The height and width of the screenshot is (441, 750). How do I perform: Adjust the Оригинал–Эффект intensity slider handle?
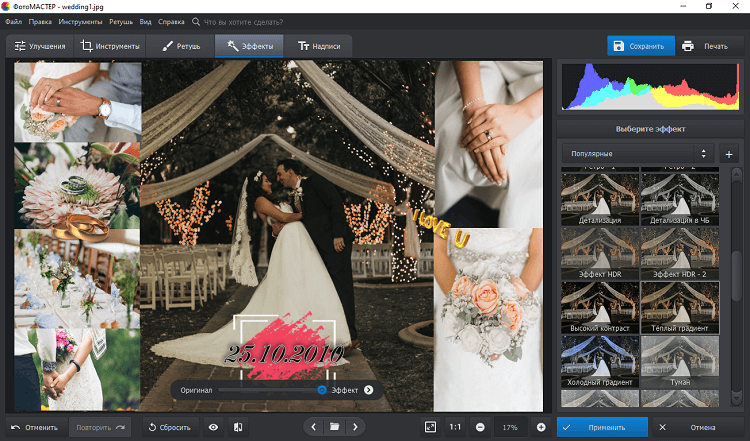322,390
